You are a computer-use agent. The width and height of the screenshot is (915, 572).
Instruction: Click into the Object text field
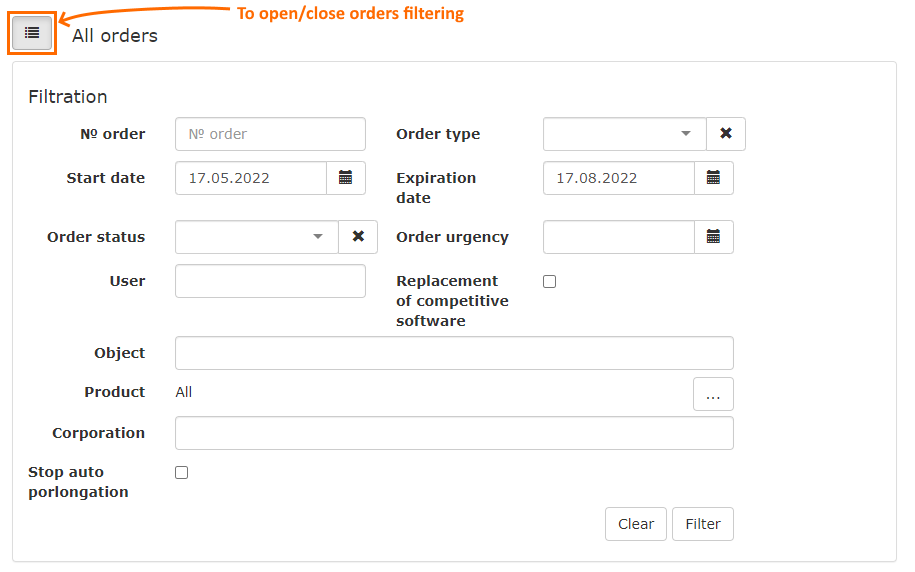[454, 353]
